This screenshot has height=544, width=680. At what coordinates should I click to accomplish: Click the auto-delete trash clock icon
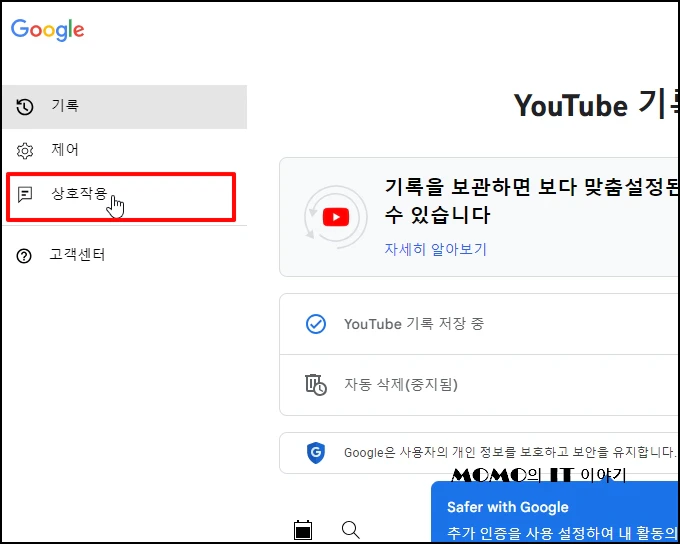click(x=316, y=385)
